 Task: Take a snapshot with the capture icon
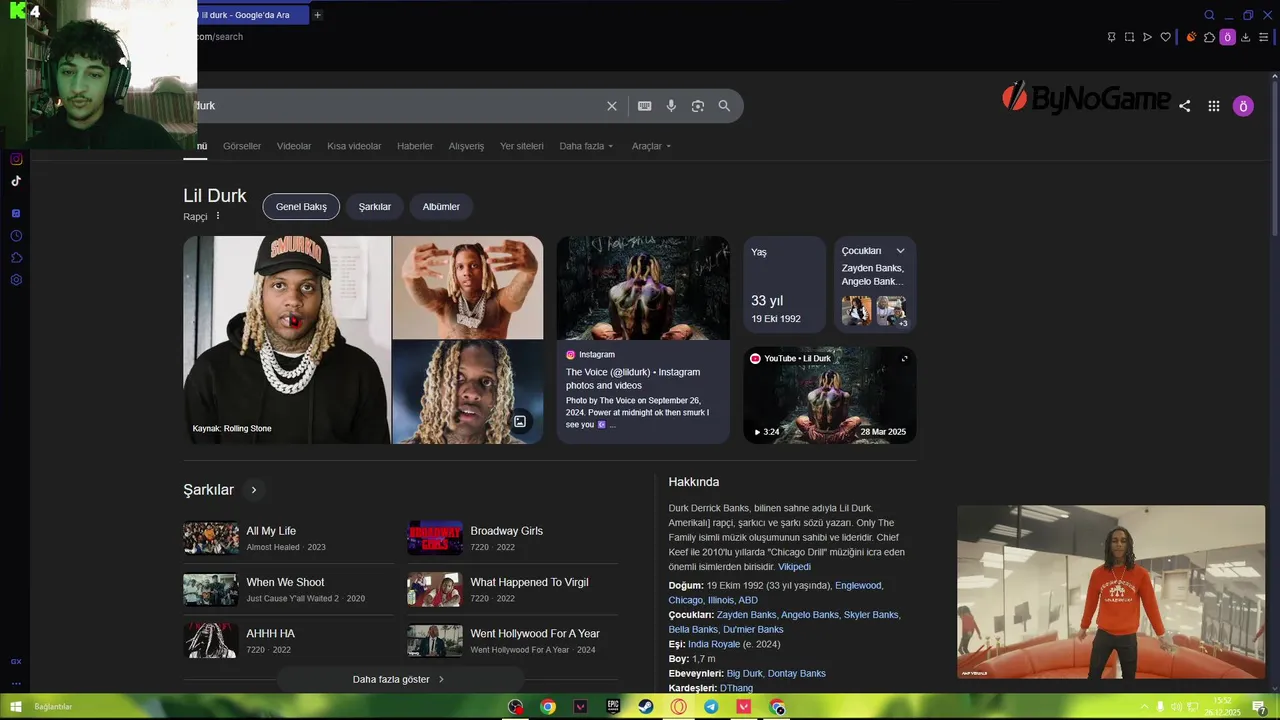click(x=1129, y=37)
